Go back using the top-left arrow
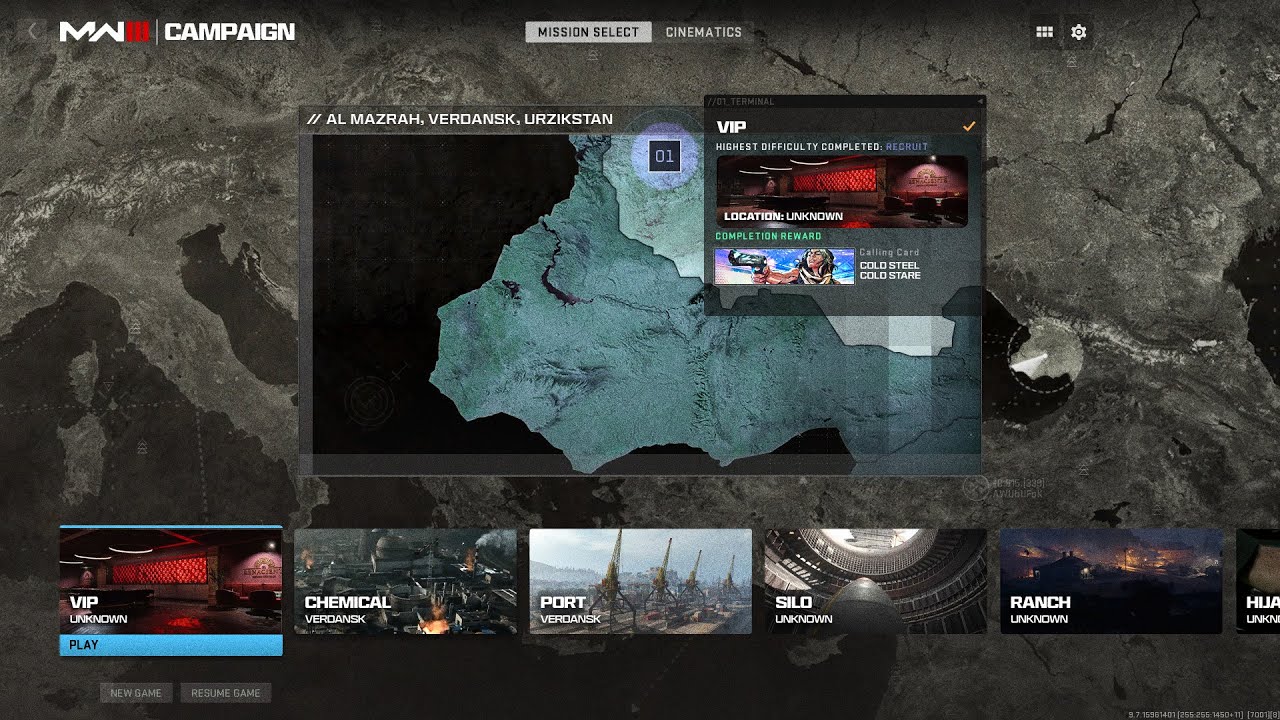This screenshot has width=1280, height=720. [x=31, y=31]
